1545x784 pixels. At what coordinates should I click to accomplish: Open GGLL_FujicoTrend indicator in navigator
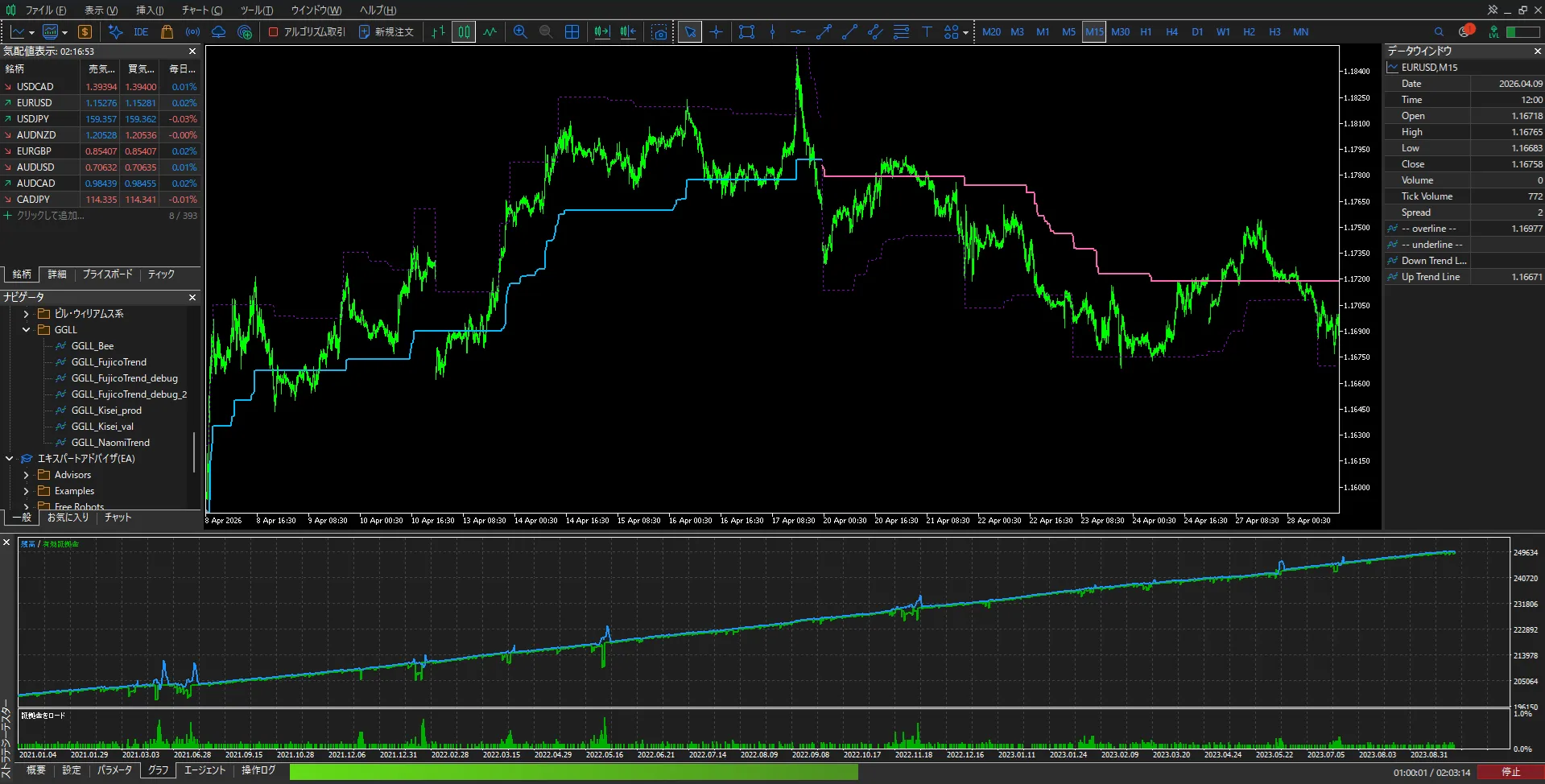tap(109, 362)
